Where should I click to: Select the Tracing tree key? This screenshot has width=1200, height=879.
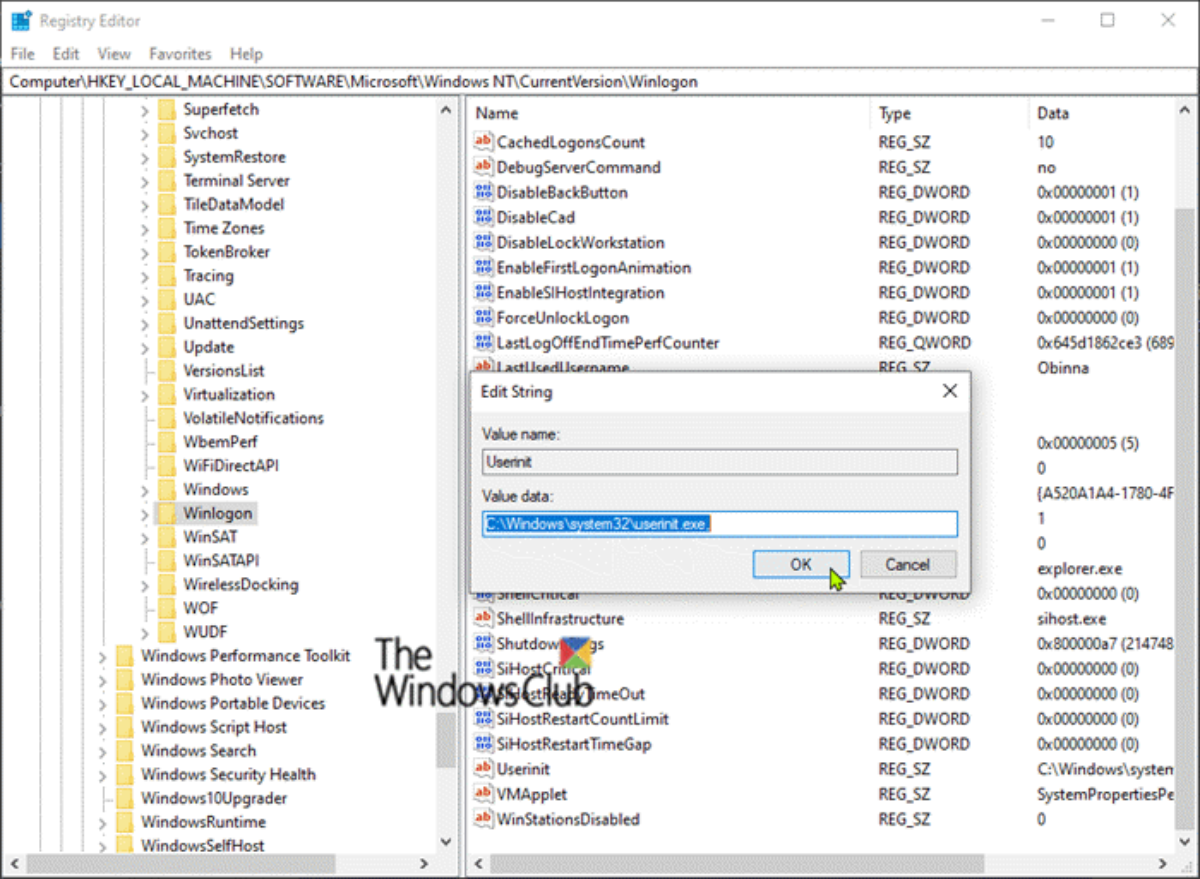208,276
